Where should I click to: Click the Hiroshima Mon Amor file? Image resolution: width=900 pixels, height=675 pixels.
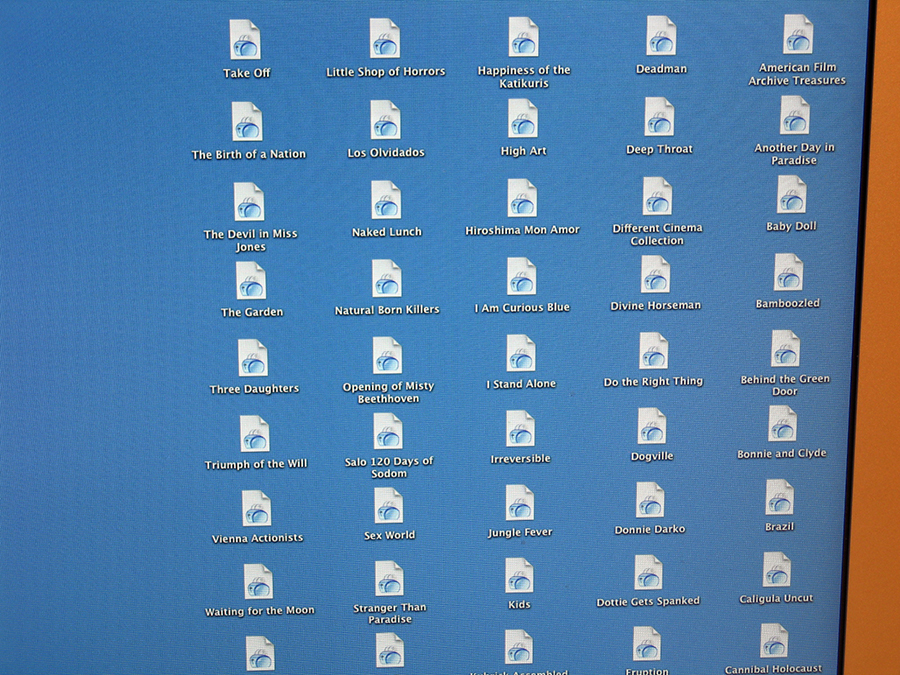tap(522, 199)
